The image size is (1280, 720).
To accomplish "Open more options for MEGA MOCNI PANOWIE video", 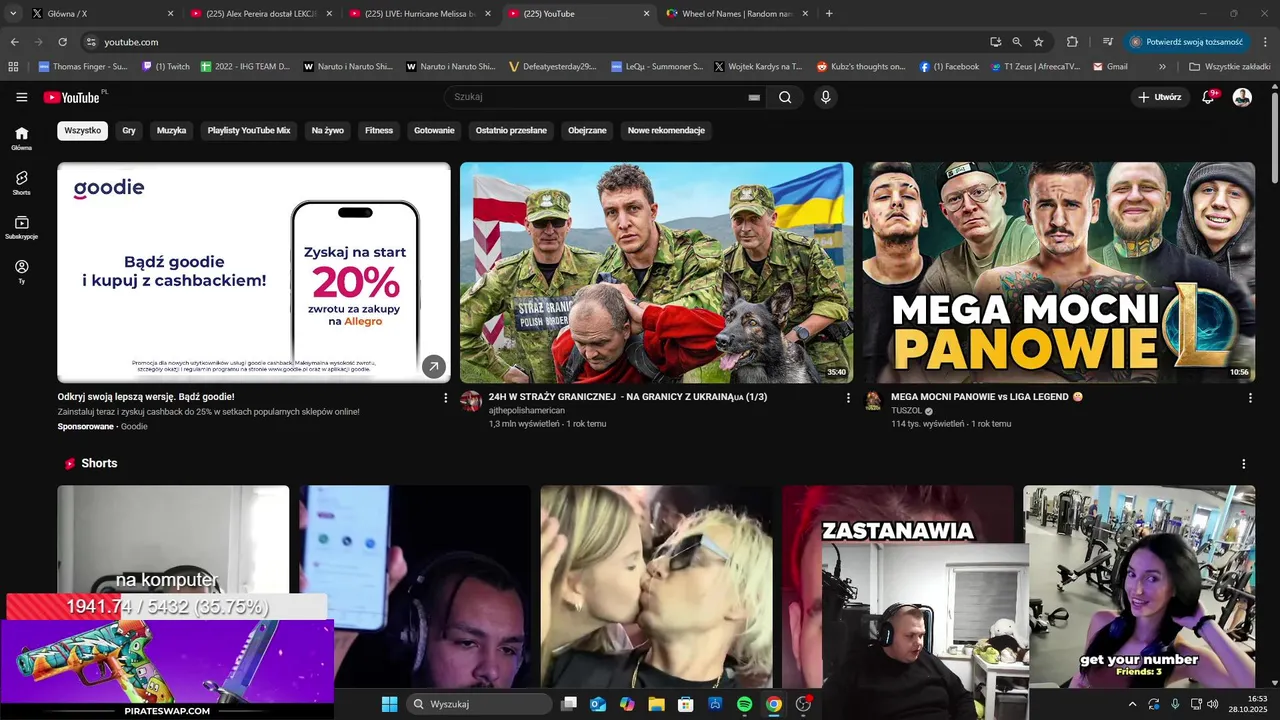I will (x=1250, y=398).
